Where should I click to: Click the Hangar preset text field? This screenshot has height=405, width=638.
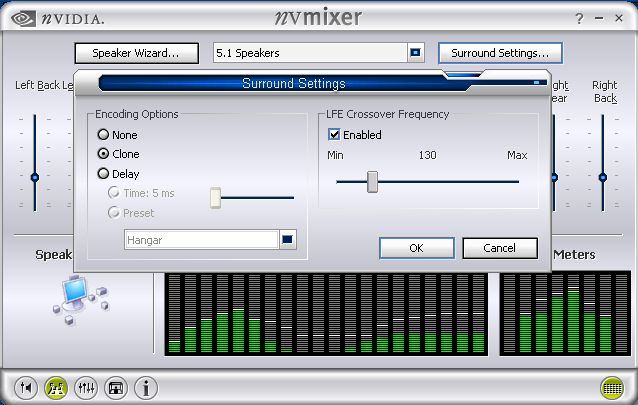click(201, 240)
